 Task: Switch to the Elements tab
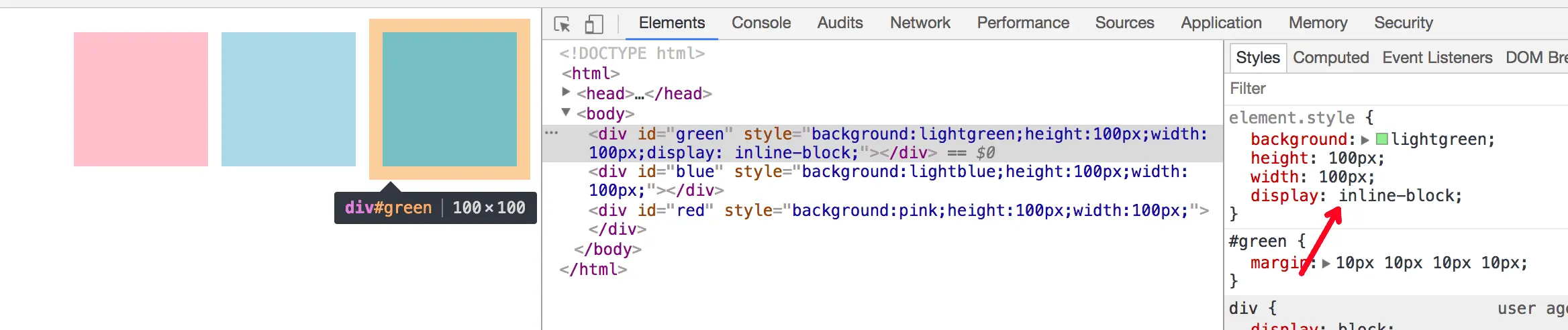click(672, 23)
